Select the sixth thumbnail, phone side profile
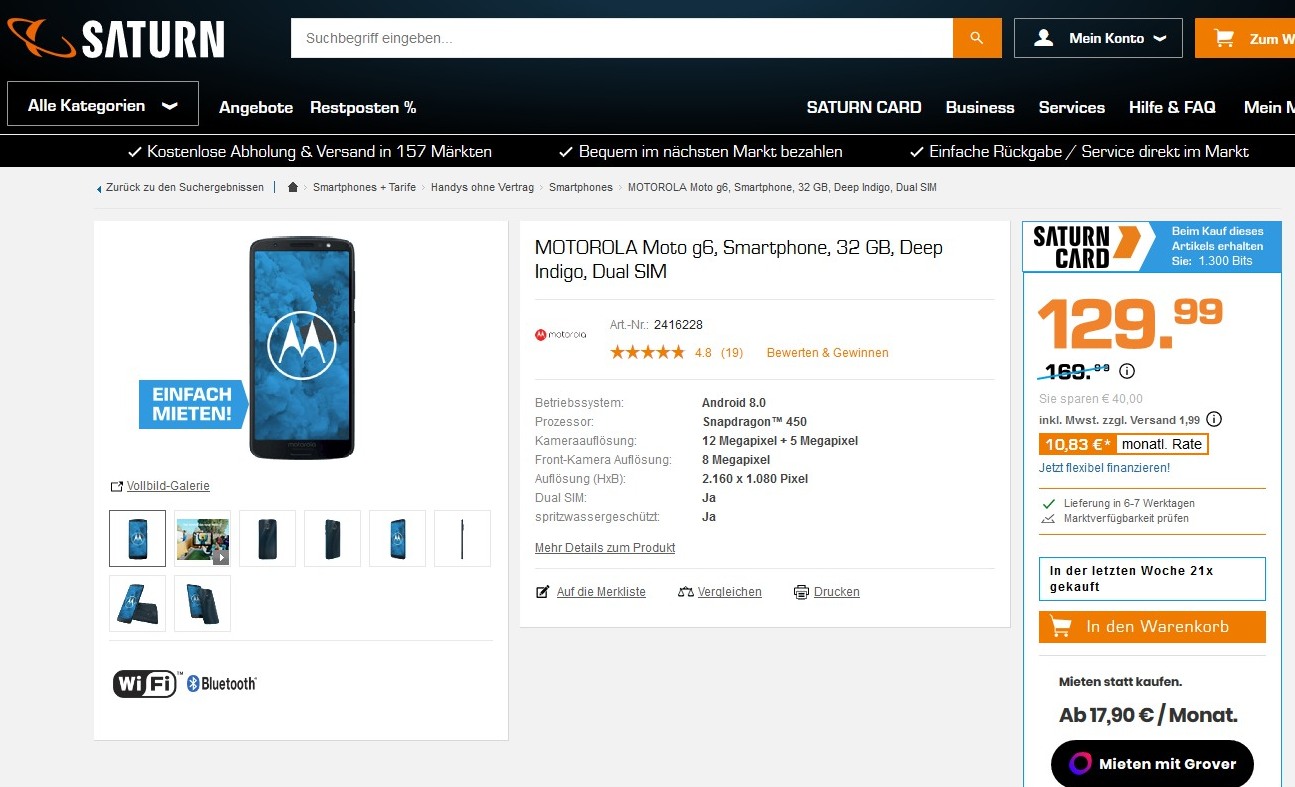Screen dimensions: 1295x787 (462, 539)
